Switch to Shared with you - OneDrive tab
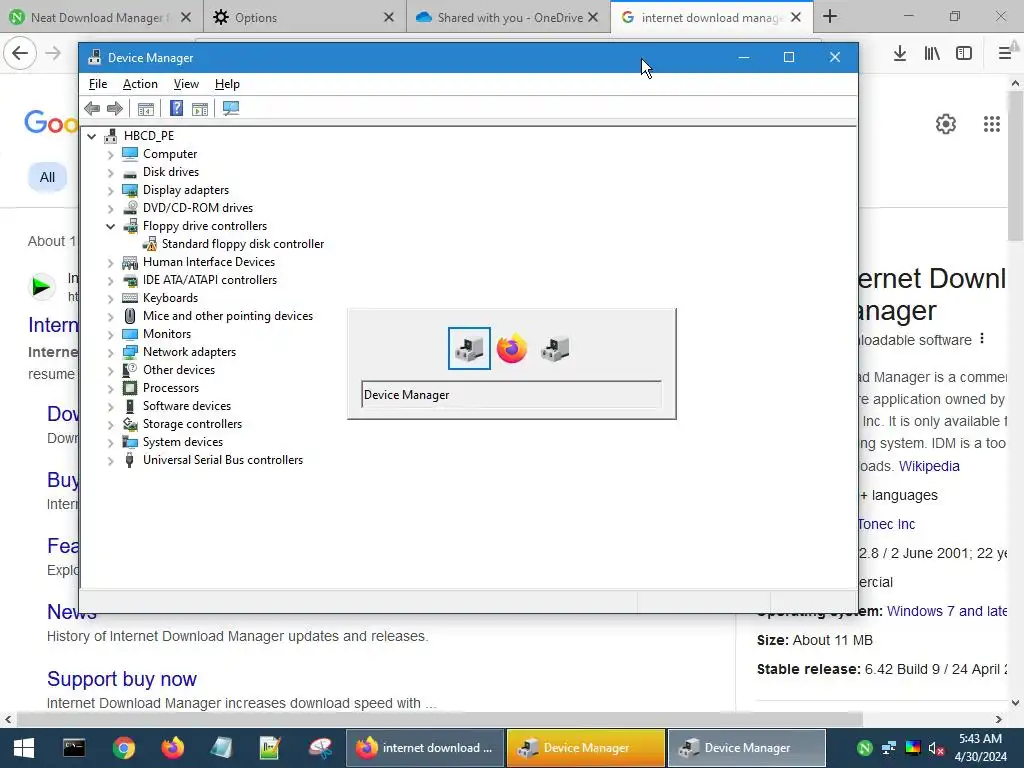 (507, 18)
